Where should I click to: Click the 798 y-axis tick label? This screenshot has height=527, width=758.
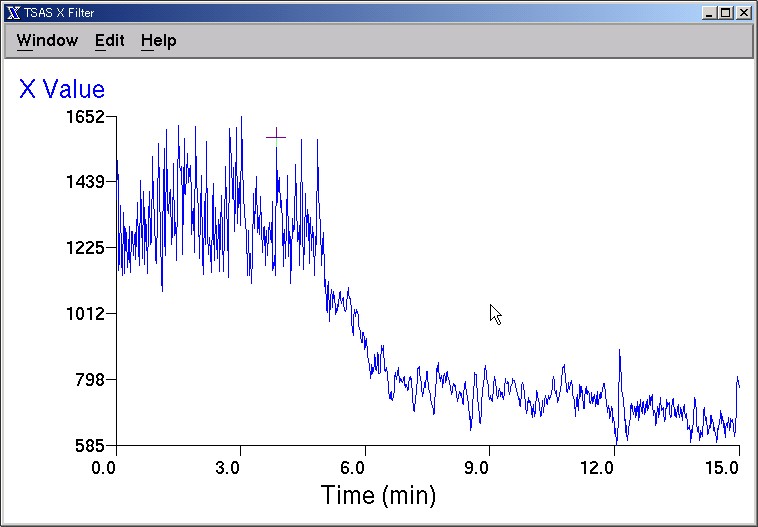pos(90,380)
